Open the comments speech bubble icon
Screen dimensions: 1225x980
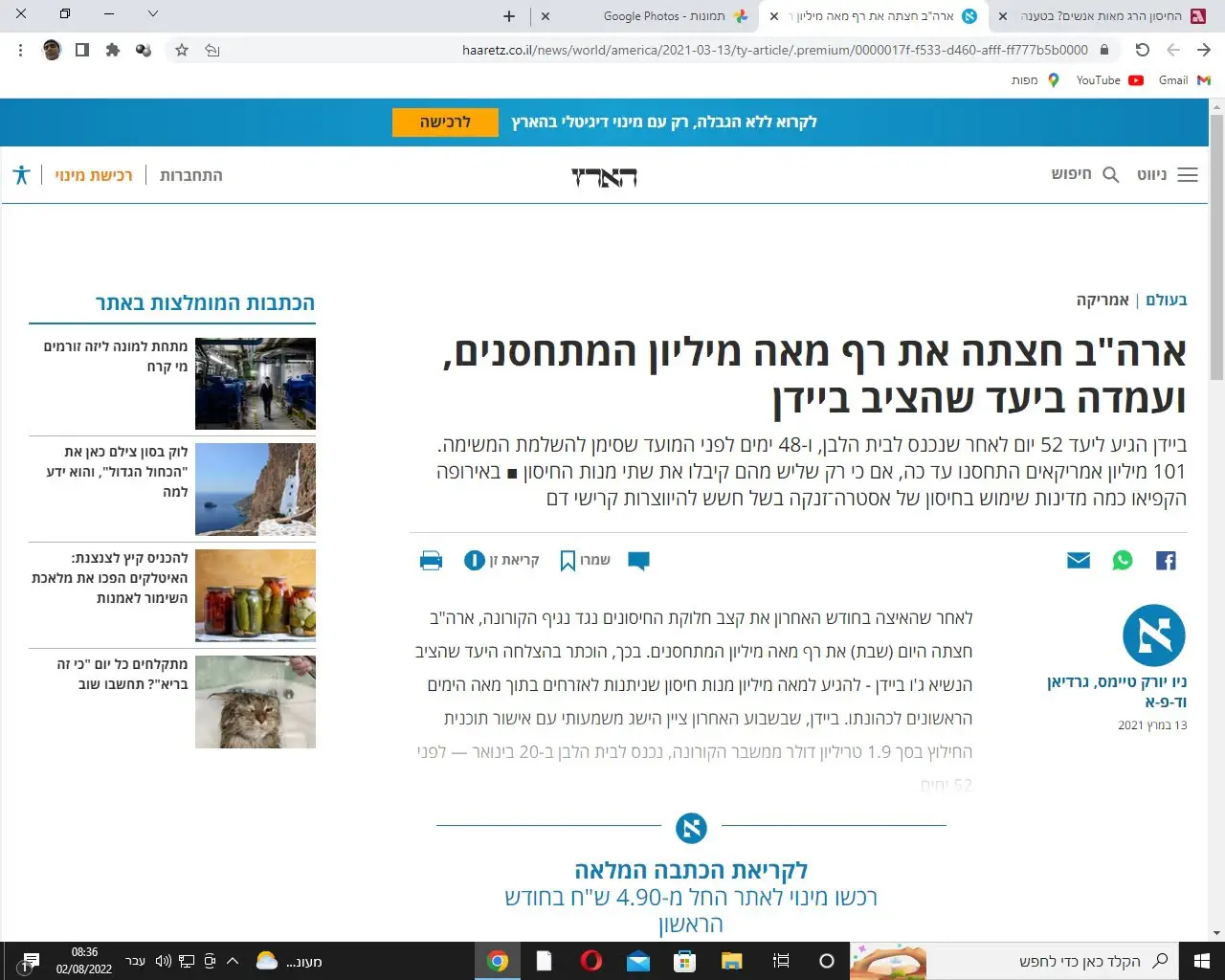[638, 561]
